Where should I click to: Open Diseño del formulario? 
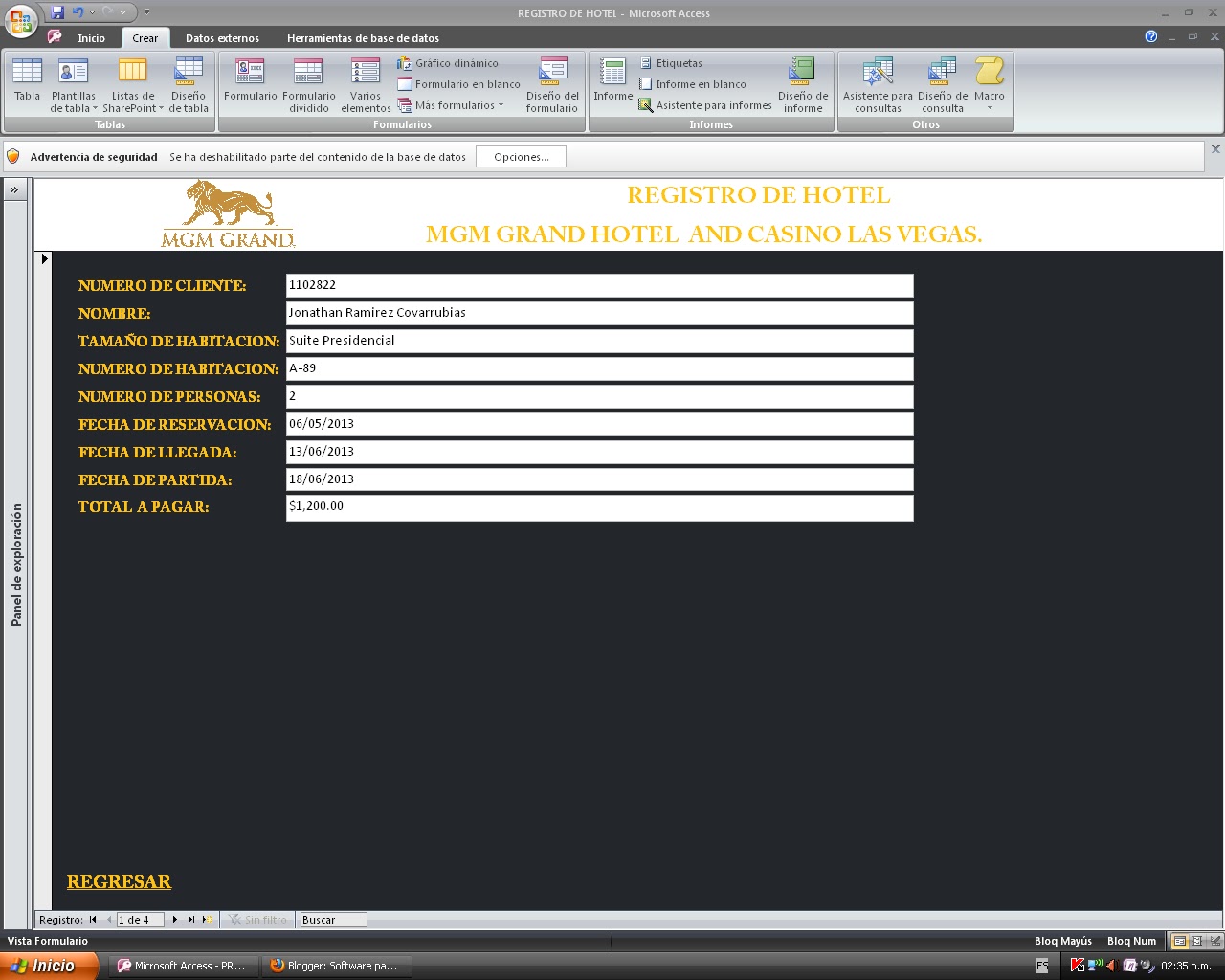pos(552,84)
